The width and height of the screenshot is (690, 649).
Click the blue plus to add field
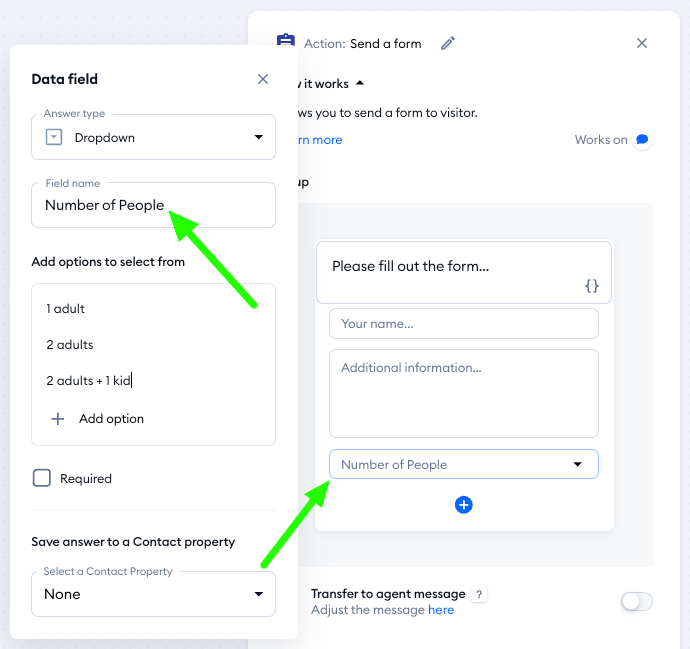[x=464, y=505]
